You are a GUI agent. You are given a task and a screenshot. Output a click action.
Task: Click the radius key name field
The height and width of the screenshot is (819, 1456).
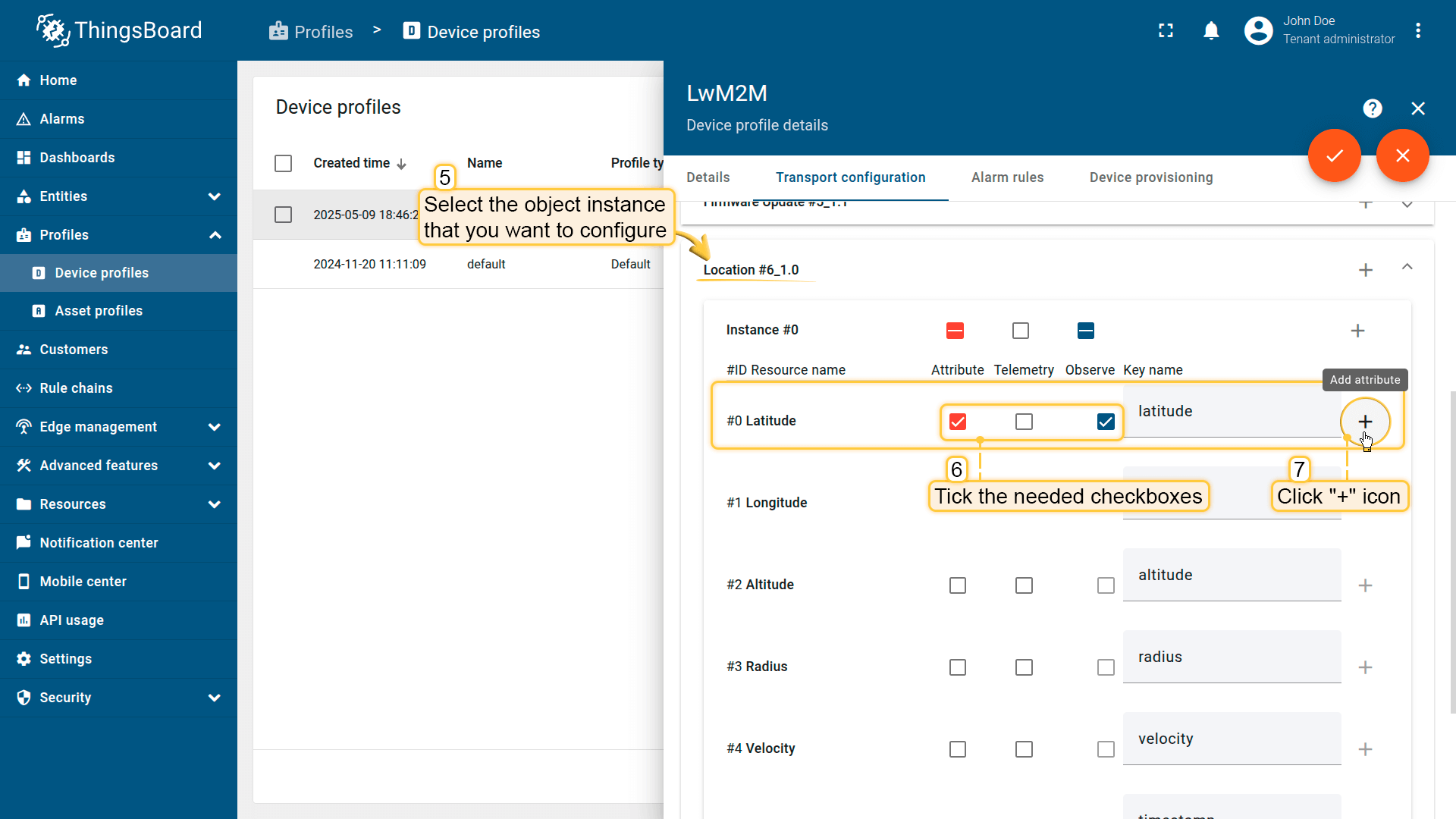point(1231,657)
